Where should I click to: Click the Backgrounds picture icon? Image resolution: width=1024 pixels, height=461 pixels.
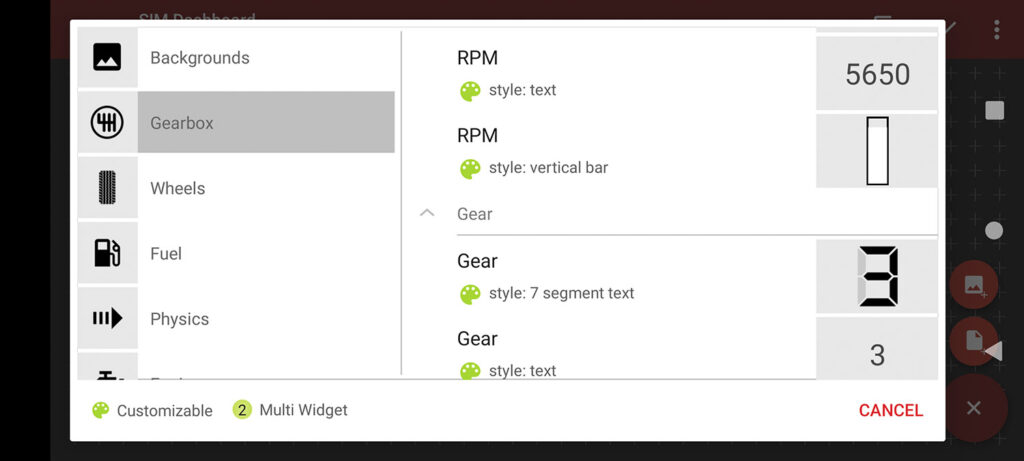(107, 58)
